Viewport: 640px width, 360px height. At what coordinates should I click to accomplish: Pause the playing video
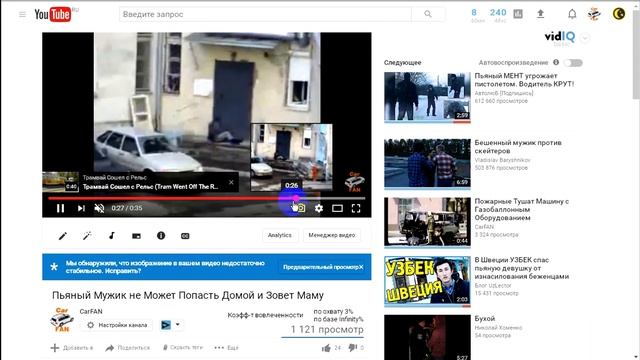tap(60, 208)
